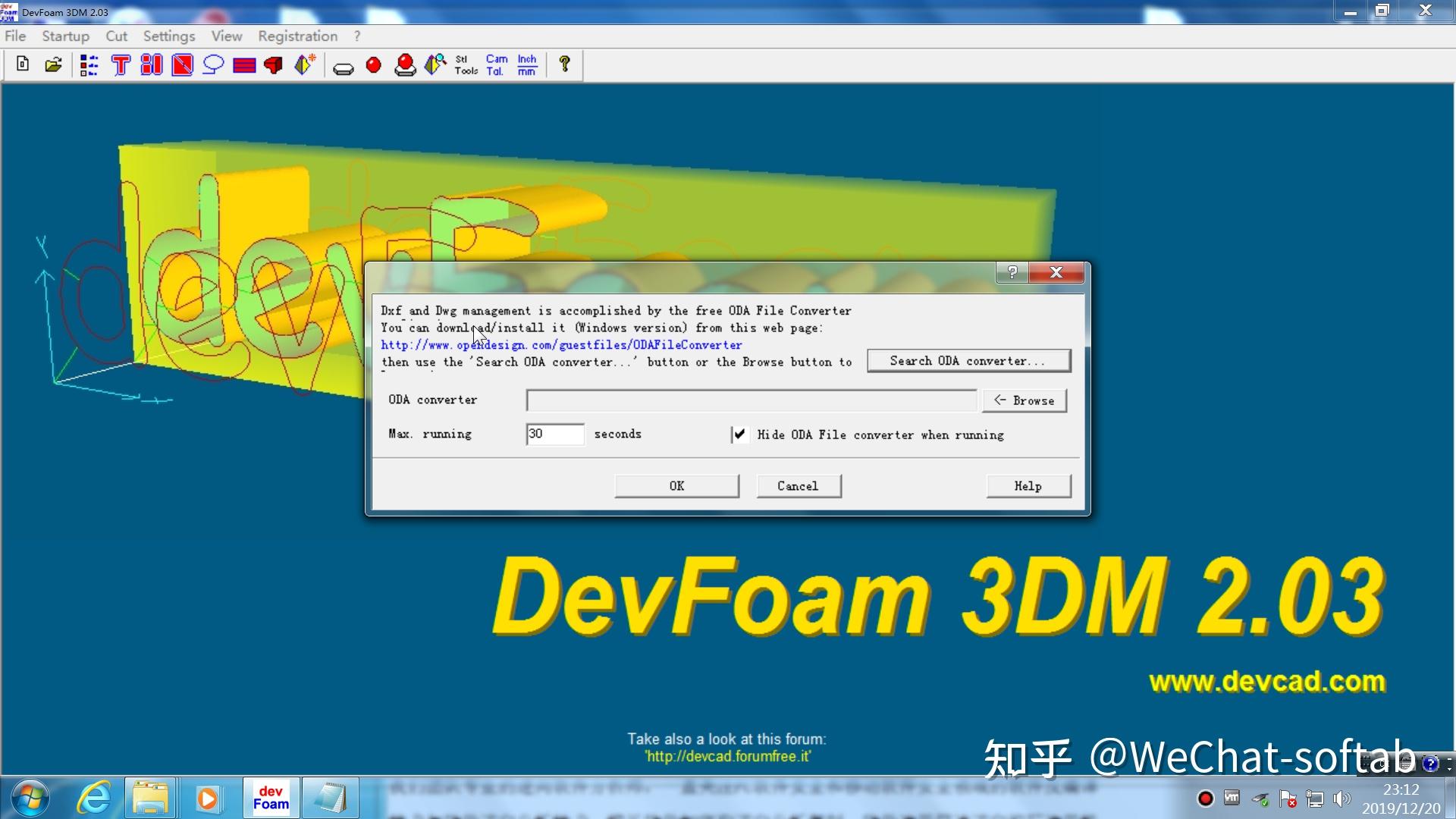The width and height of the screenshot is (1456, 819).
Task: Uncheck Hide ODA File converter when running
Action: (x=739, y=435)
